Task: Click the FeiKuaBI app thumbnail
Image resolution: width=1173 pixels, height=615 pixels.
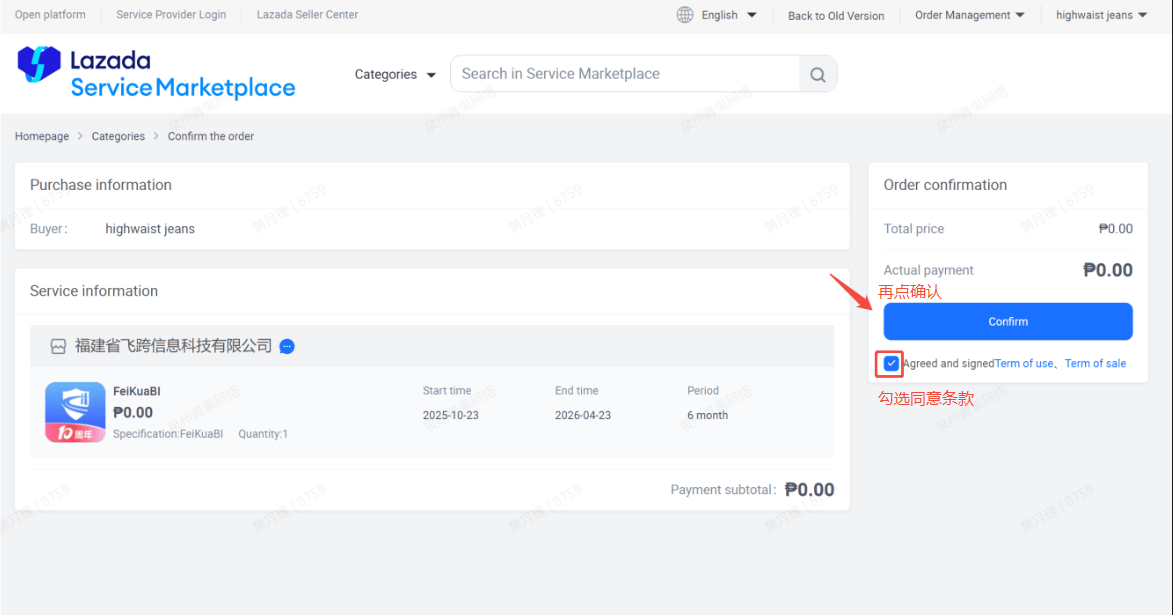Action: tap(75, 412)
